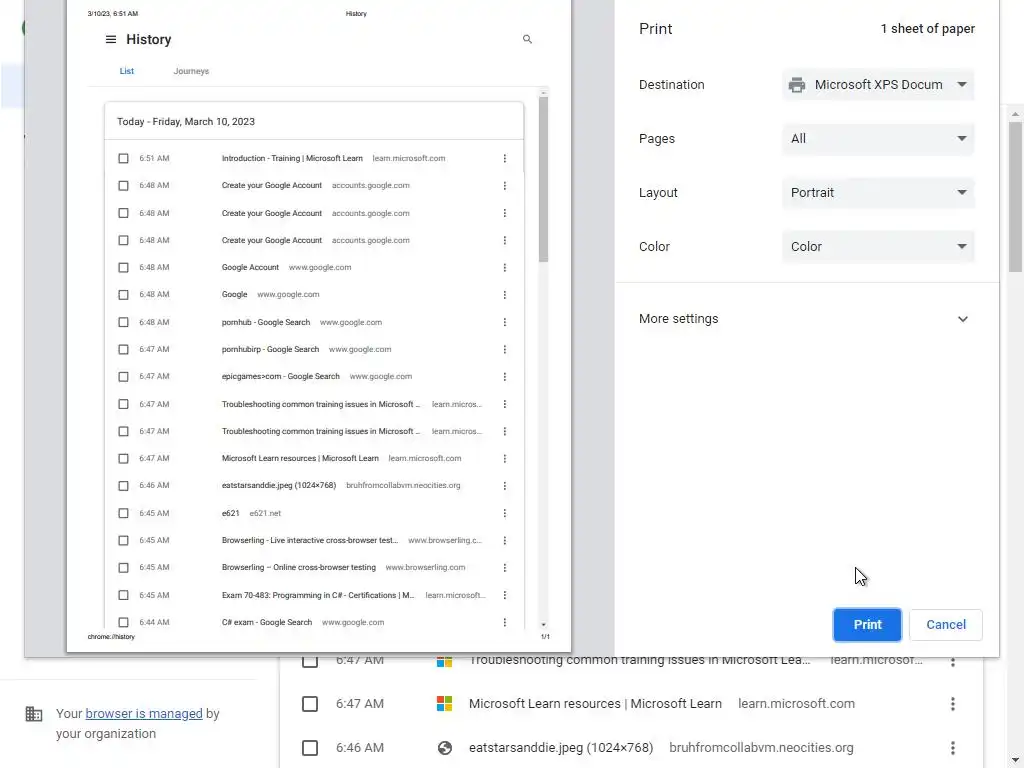Click the blue Print button
The width and height of the screenshot is (1024, 768).
tap(867, 624)
